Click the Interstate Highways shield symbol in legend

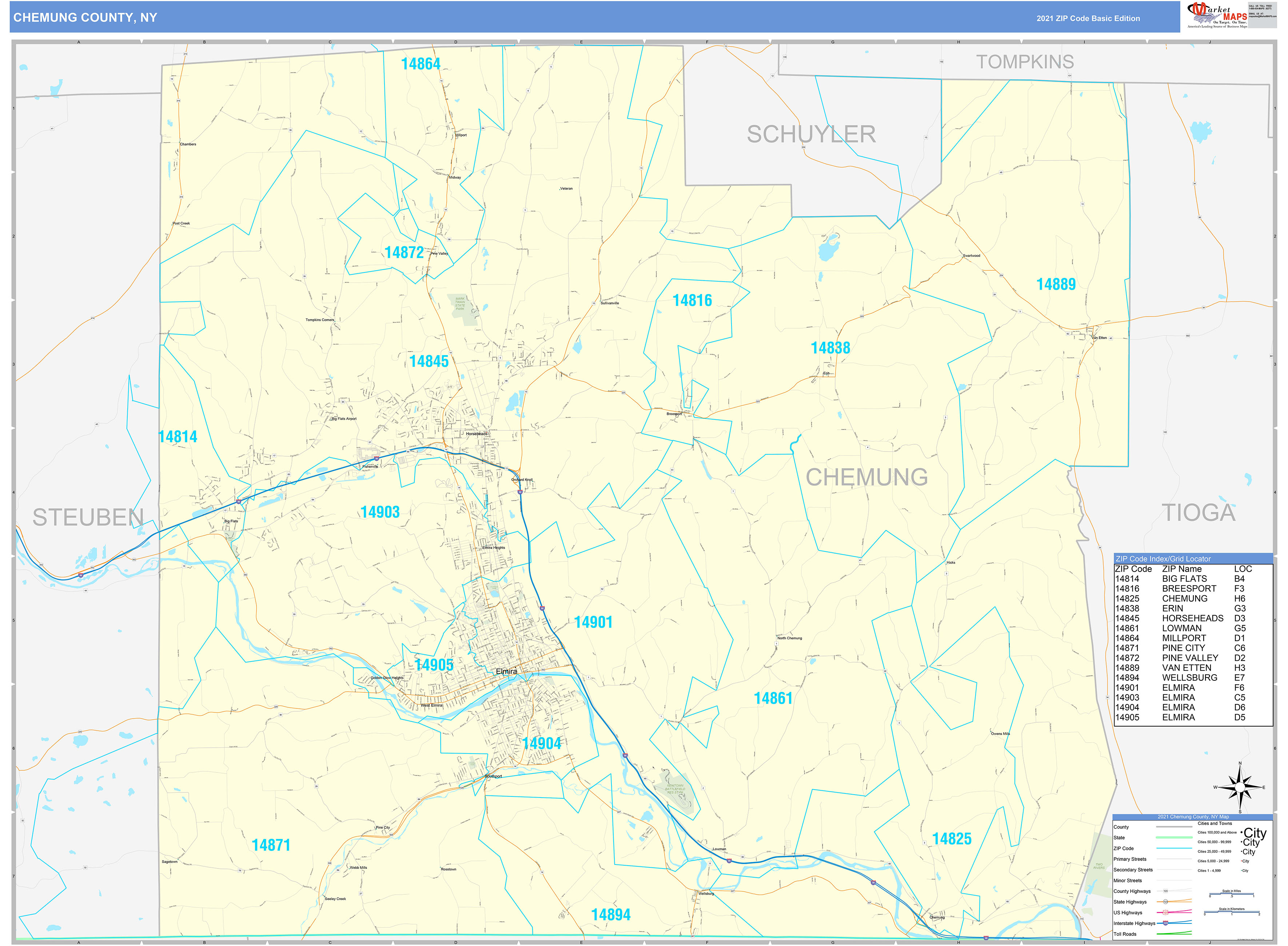[x=1165, y=924]
